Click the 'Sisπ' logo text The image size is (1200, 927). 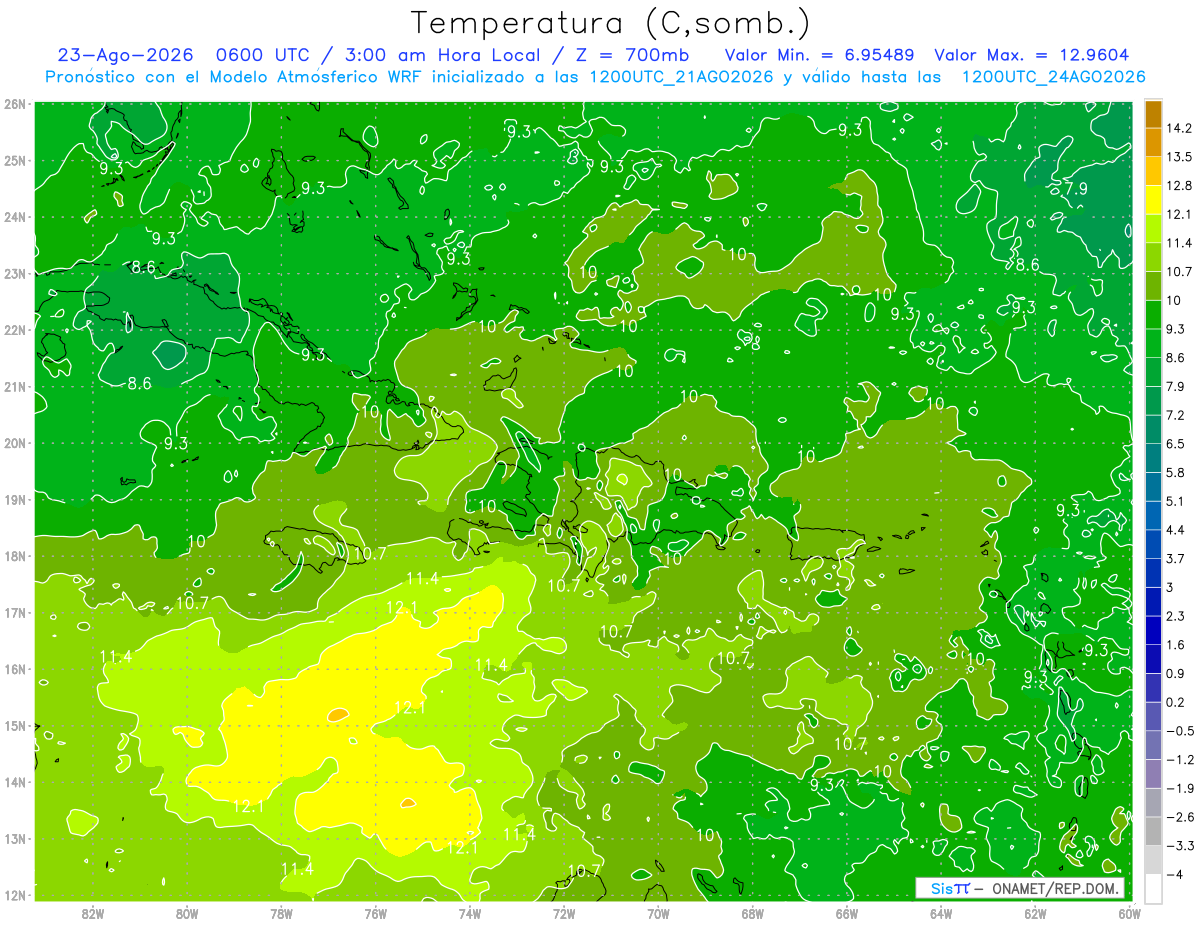pos(950,888)
